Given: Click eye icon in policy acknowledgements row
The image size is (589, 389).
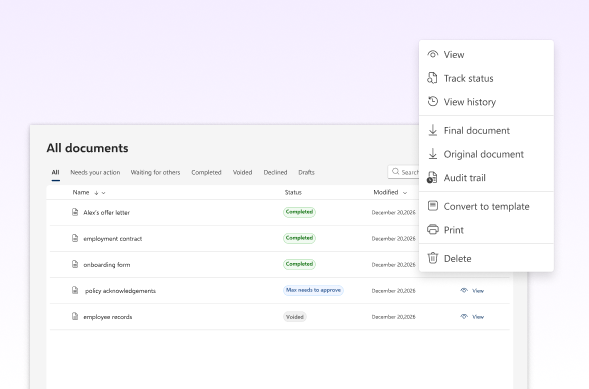Looking at the screenshot, I should click(464, 290).
